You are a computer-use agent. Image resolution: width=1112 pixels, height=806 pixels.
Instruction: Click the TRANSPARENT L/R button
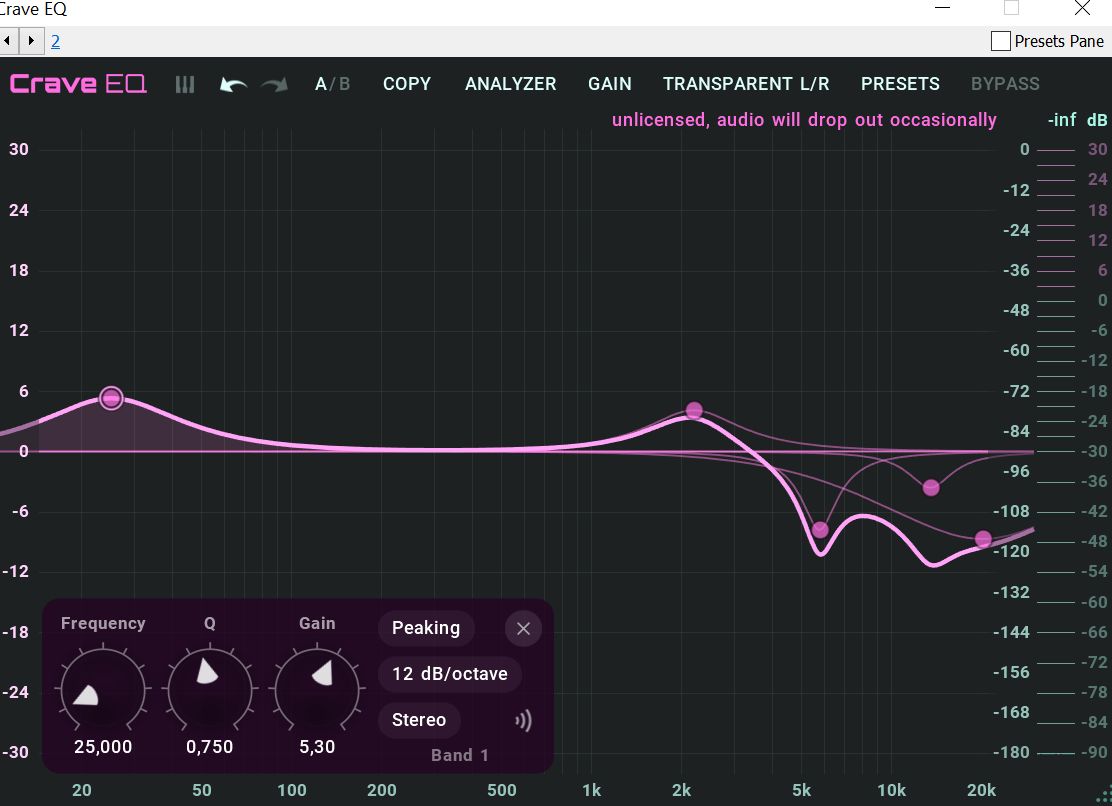point(746,84)
